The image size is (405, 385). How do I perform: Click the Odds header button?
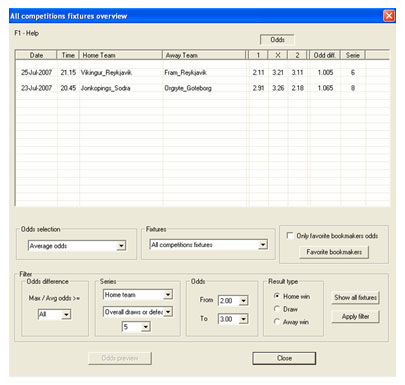(x=277, y=40)
